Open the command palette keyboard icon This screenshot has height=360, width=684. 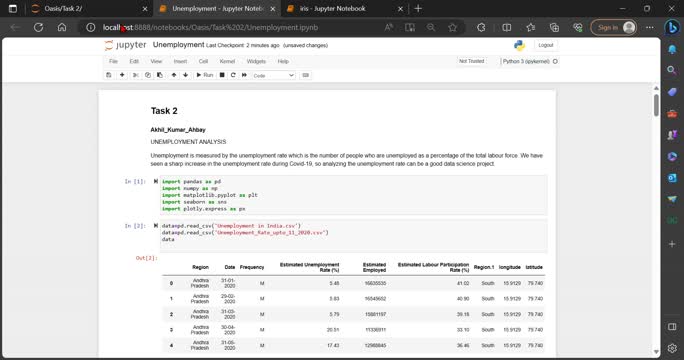(x=305, y=75)
